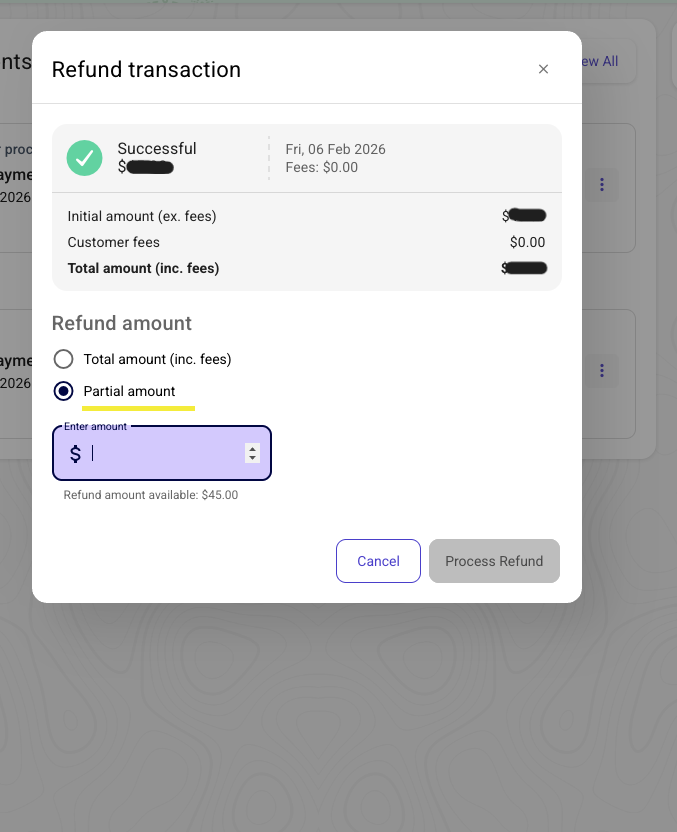Screen dimensions: 677x832
Task: Click the View All button behind dialog
Action: (603, 62)
